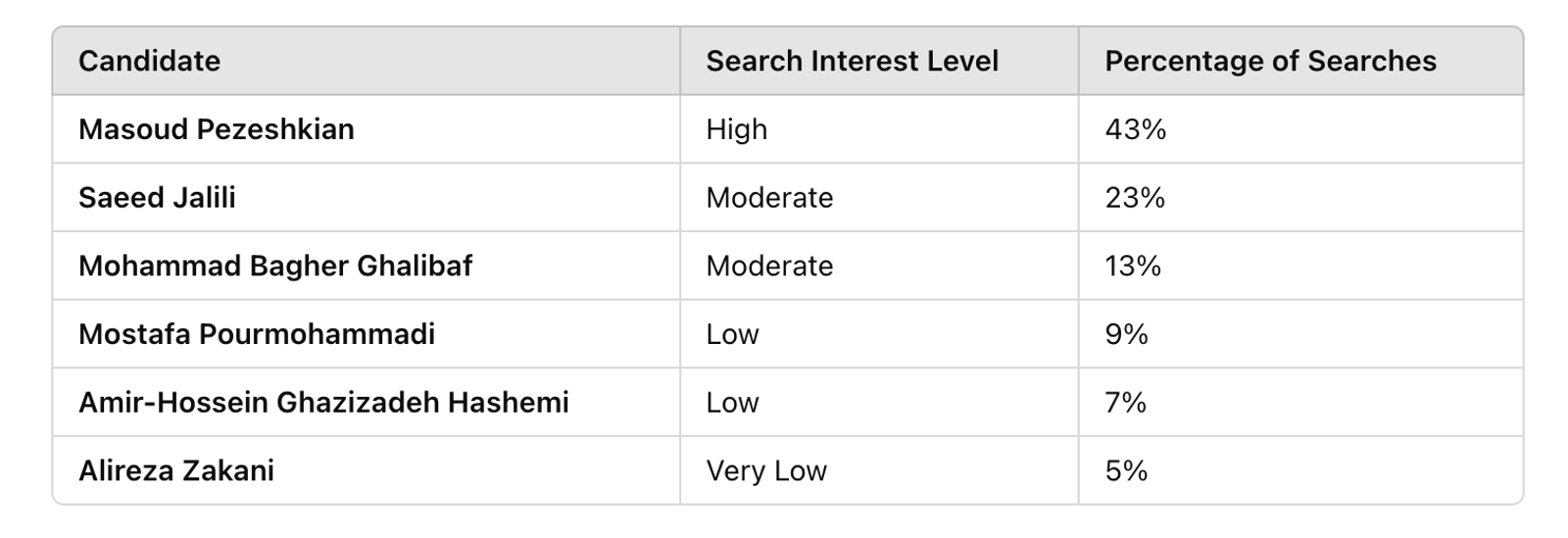Select the 23% percentage cell

click(1135, 198)
